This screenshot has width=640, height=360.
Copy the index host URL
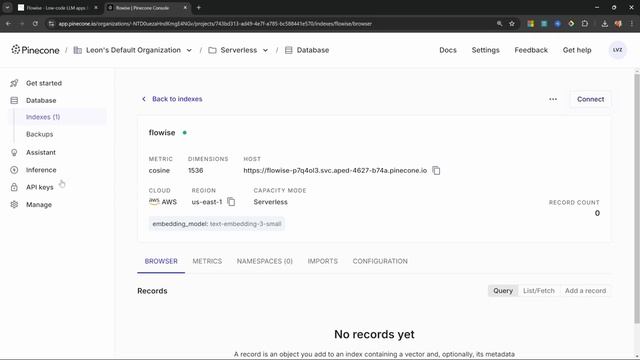(436, 171)
